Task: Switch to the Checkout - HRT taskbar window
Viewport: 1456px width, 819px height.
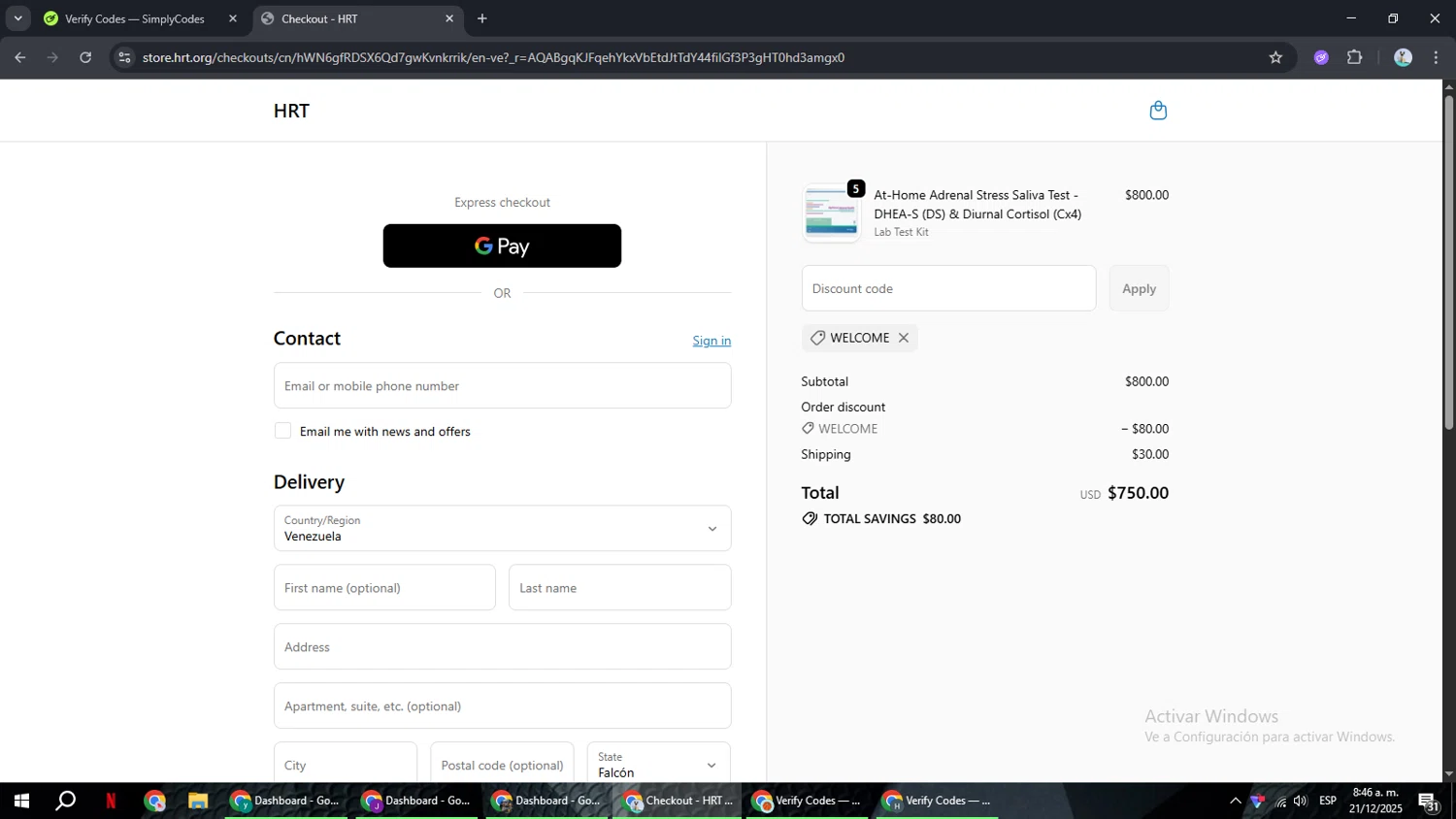Action: click(678, 801)
